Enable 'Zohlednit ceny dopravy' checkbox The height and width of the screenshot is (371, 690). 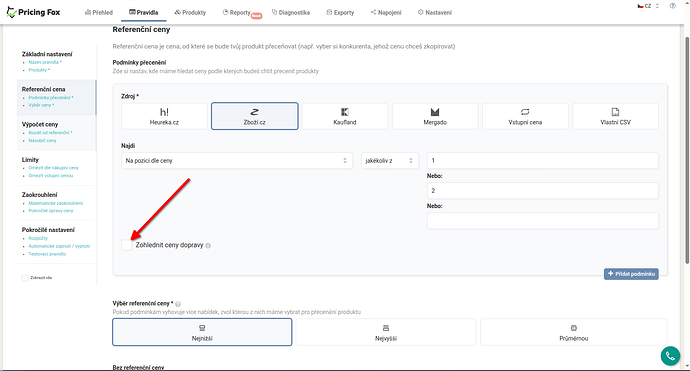(127, 245)
